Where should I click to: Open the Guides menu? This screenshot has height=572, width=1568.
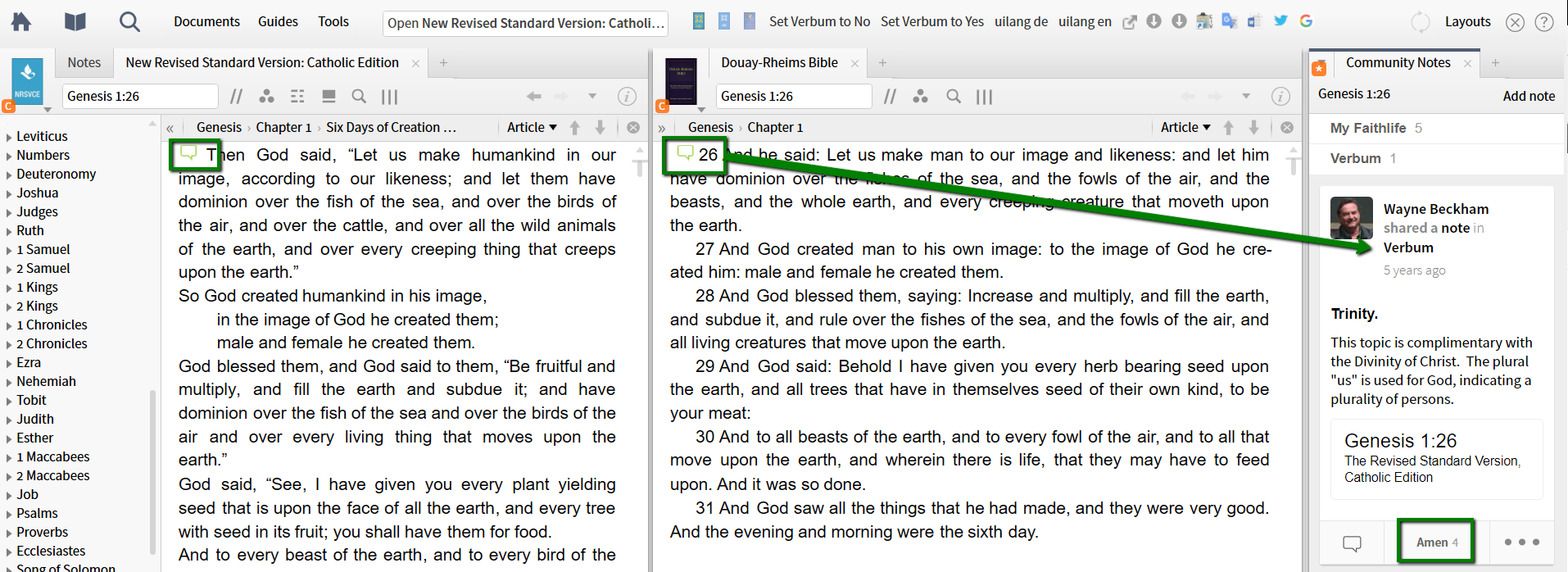pos(278,21)
